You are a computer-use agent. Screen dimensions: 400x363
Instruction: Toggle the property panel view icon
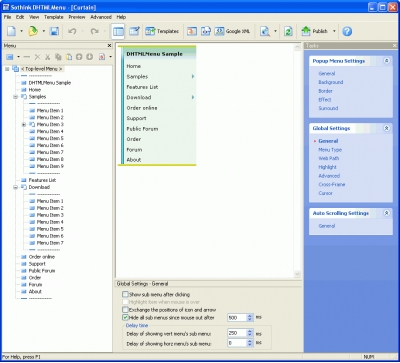pos(134,31)
